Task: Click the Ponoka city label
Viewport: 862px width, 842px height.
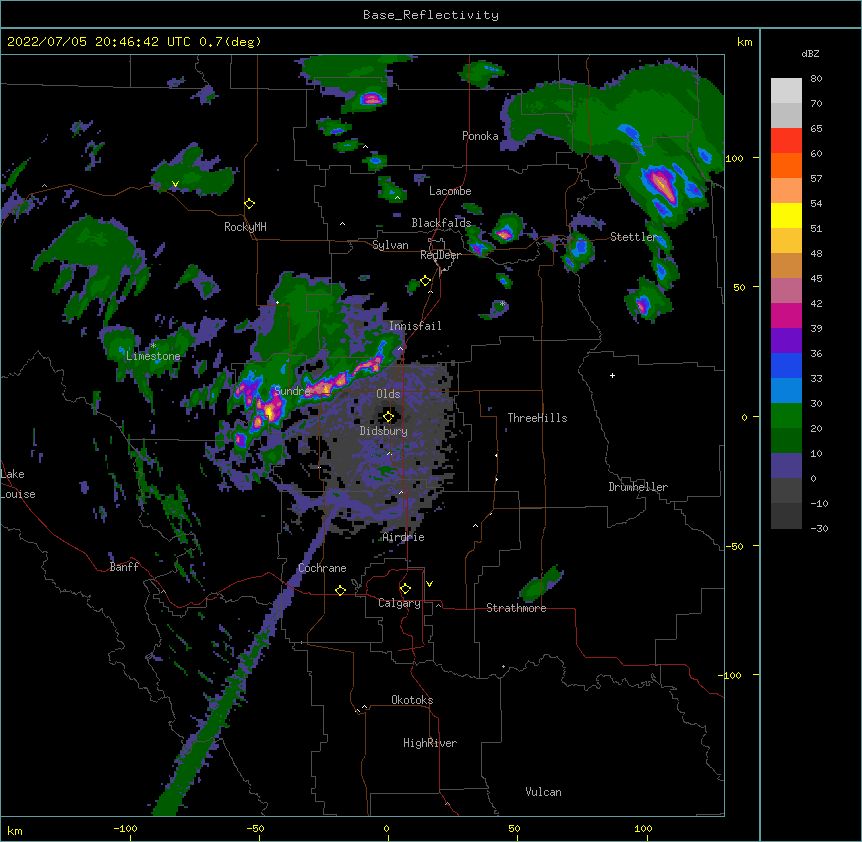Action: coord(480,136)
